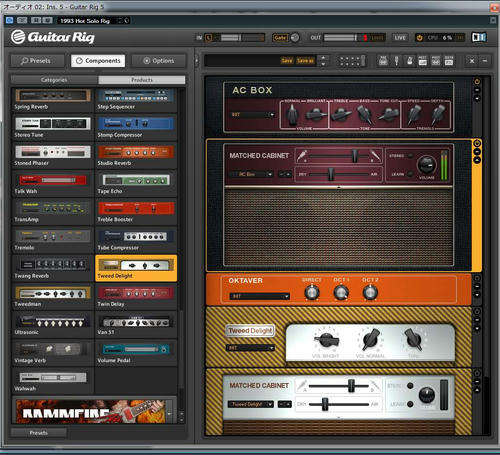This screenshot has width=500, height=455.
Task: Select the Products view header
Action: (x=142, y=80)
